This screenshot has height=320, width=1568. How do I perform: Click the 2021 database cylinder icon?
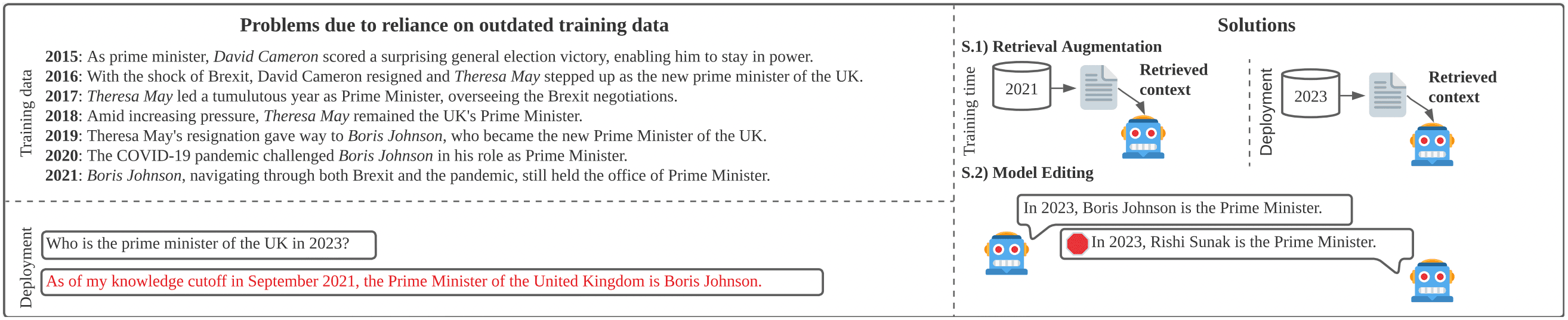[1021, 86]
